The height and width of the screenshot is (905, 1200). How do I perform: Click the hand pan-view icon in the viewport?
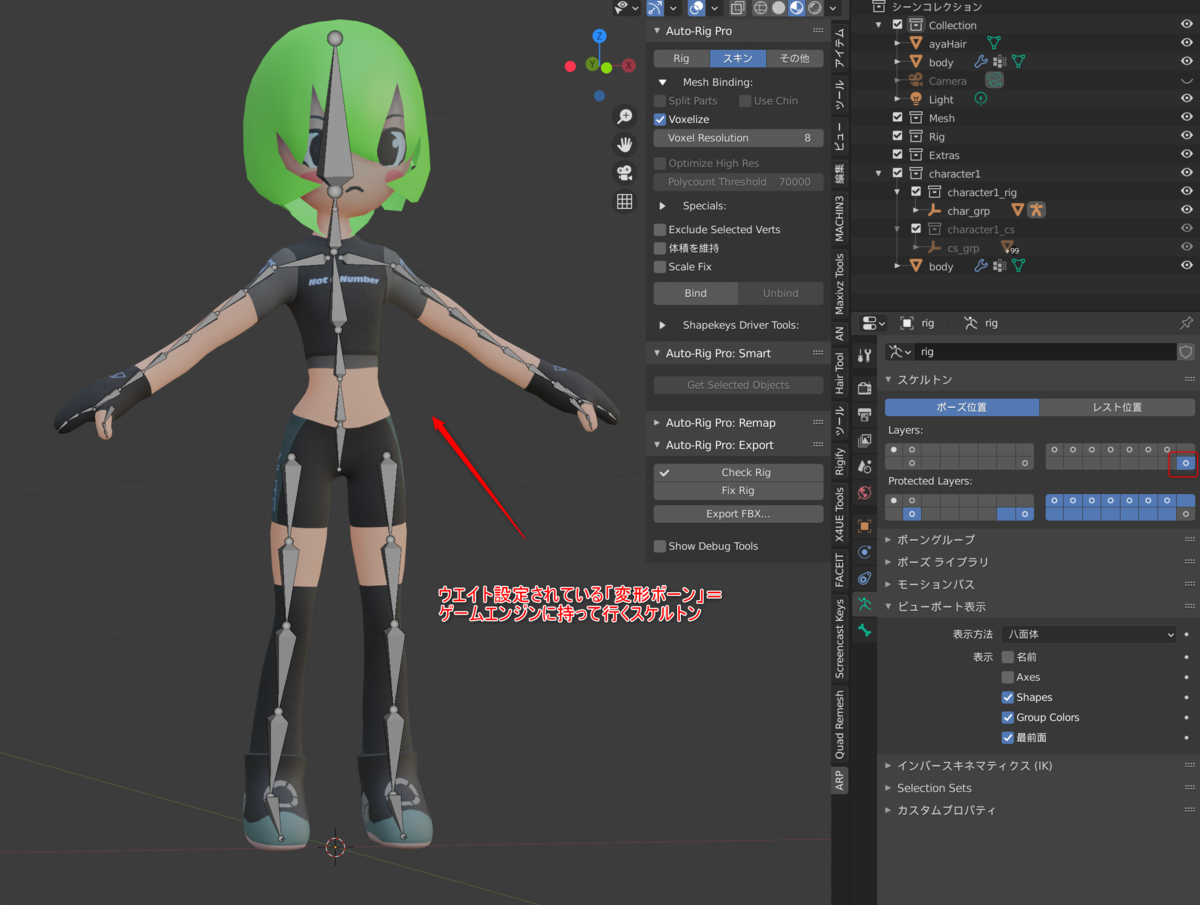[x=625, y=145]
